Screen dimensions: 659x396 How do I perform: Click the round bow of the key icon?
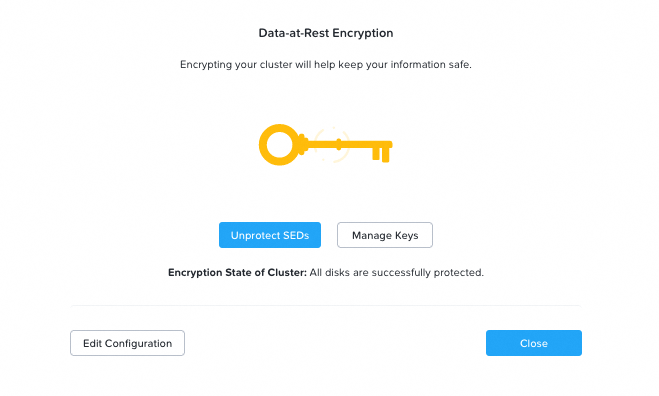279,145
